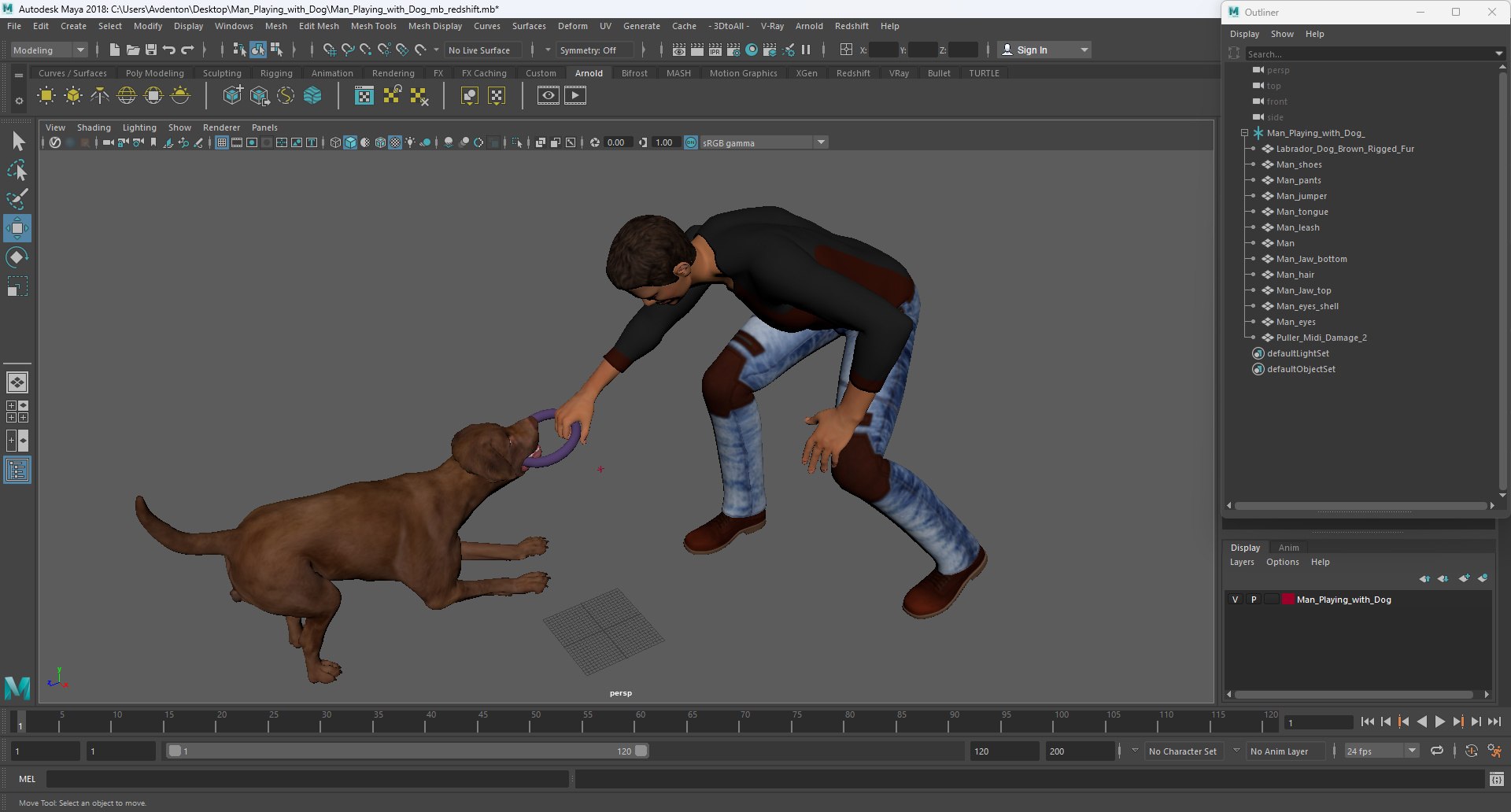Open the Modeling menu set dropdown
Image resolution: width=1511 pixels, height=812 pixels.
point(49,50)
